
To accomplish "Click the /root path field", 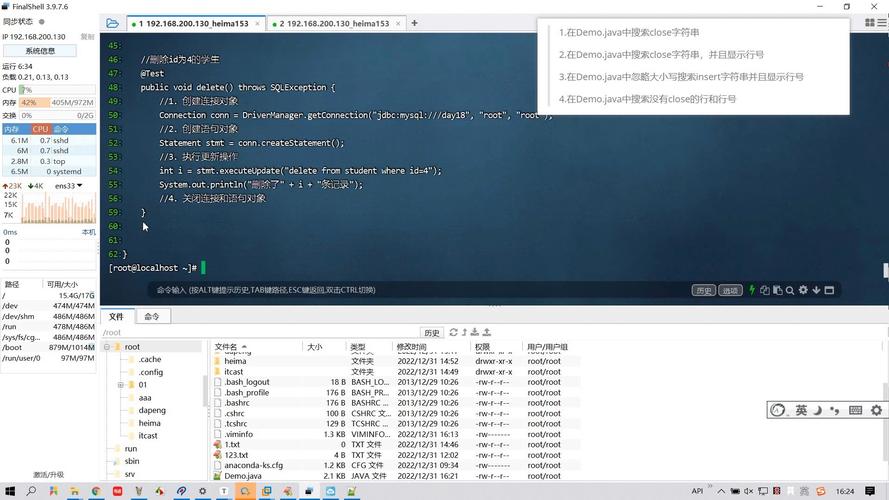I will pyautogui.click(x=261, y=332).
